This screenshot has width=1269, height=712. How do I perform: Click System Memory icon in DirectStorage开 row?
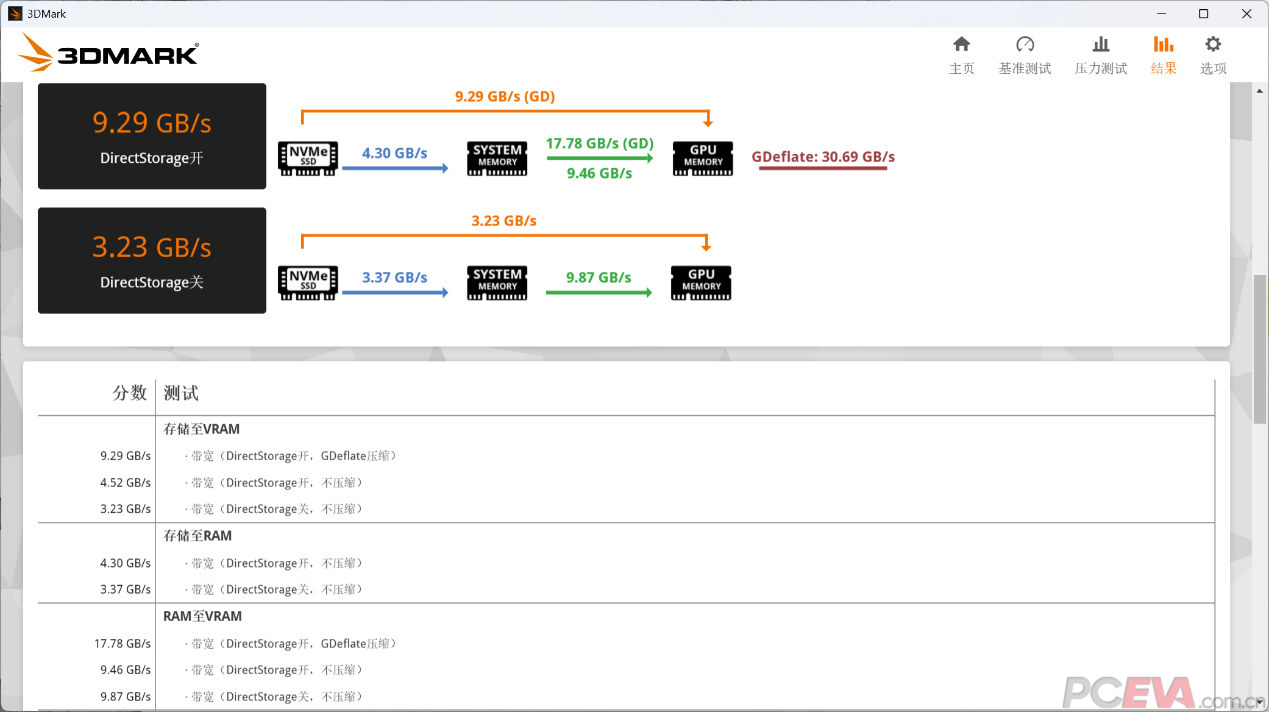click(497, 158)
